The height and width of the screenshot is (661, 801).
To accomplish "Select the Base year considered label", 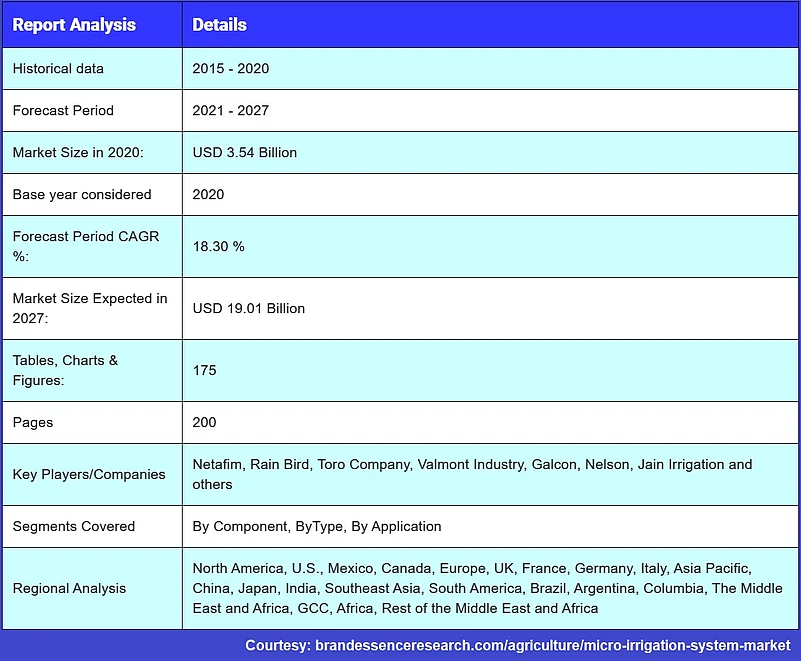I will 82,195.
